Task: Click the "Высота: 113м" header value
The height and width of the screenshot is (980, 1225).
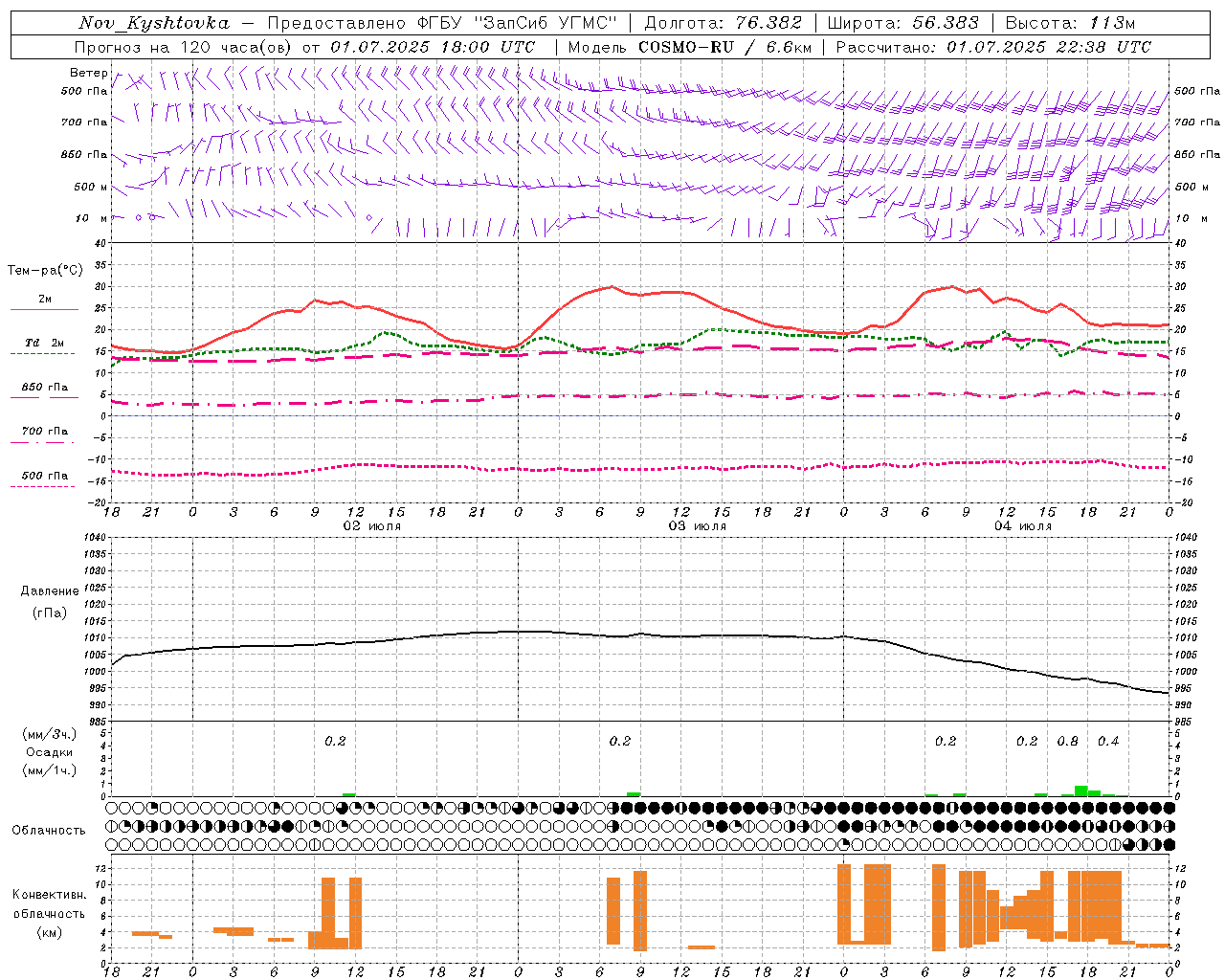Action: [x=1070, y=23]
